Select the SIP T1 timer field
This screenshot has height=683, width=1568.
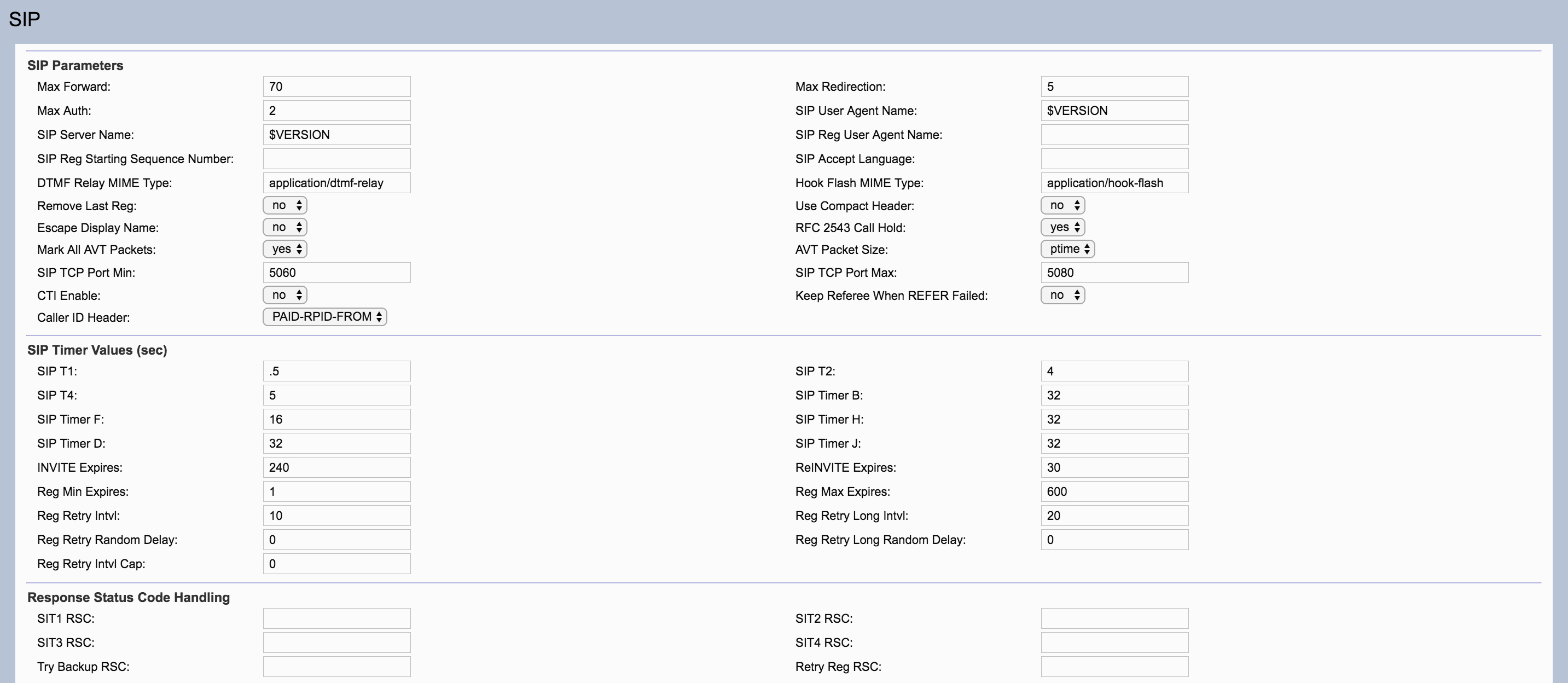point(336,372)
